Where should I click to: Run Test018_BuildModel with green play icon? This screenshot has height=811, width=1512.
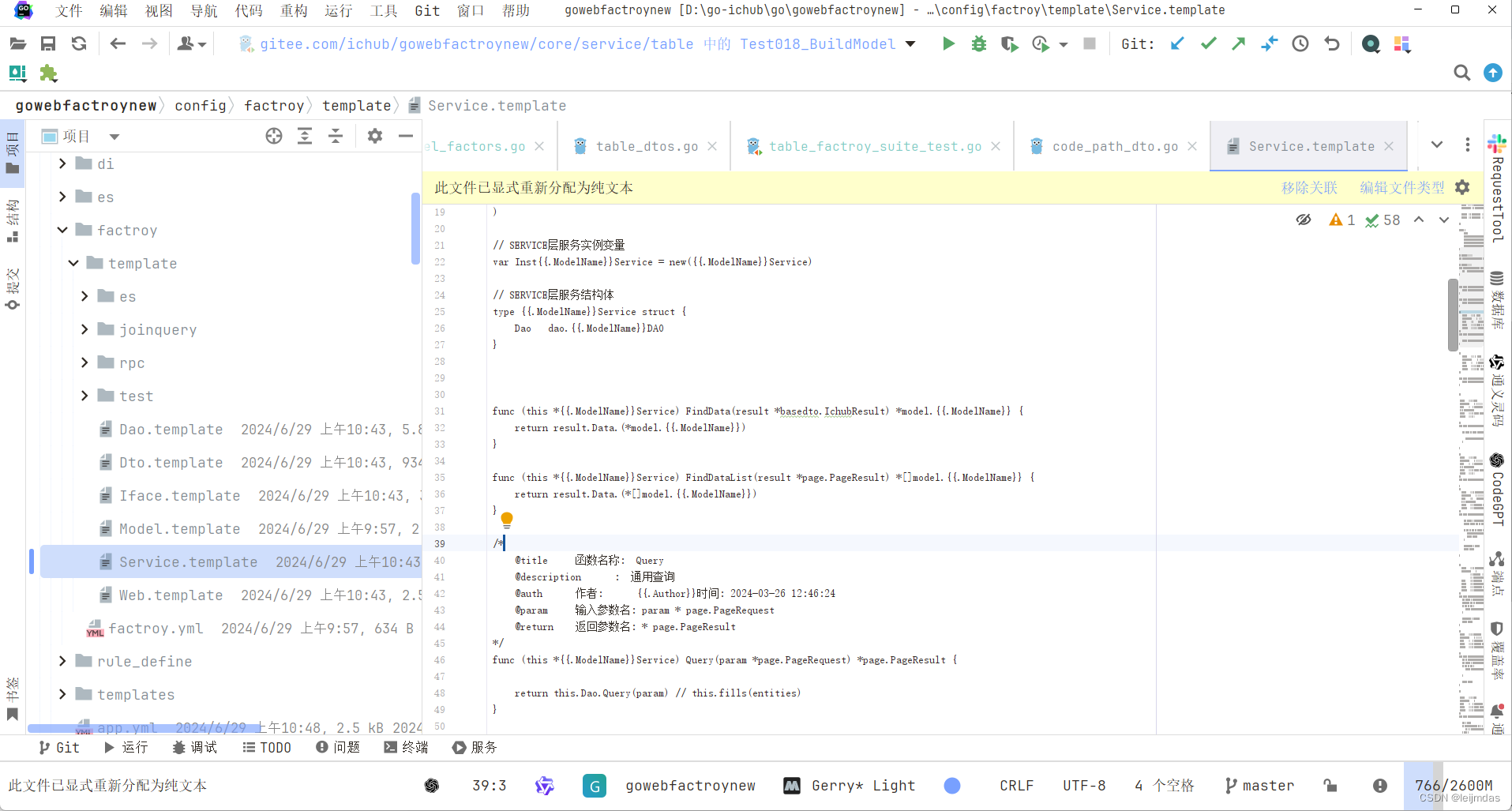[947, 44]
